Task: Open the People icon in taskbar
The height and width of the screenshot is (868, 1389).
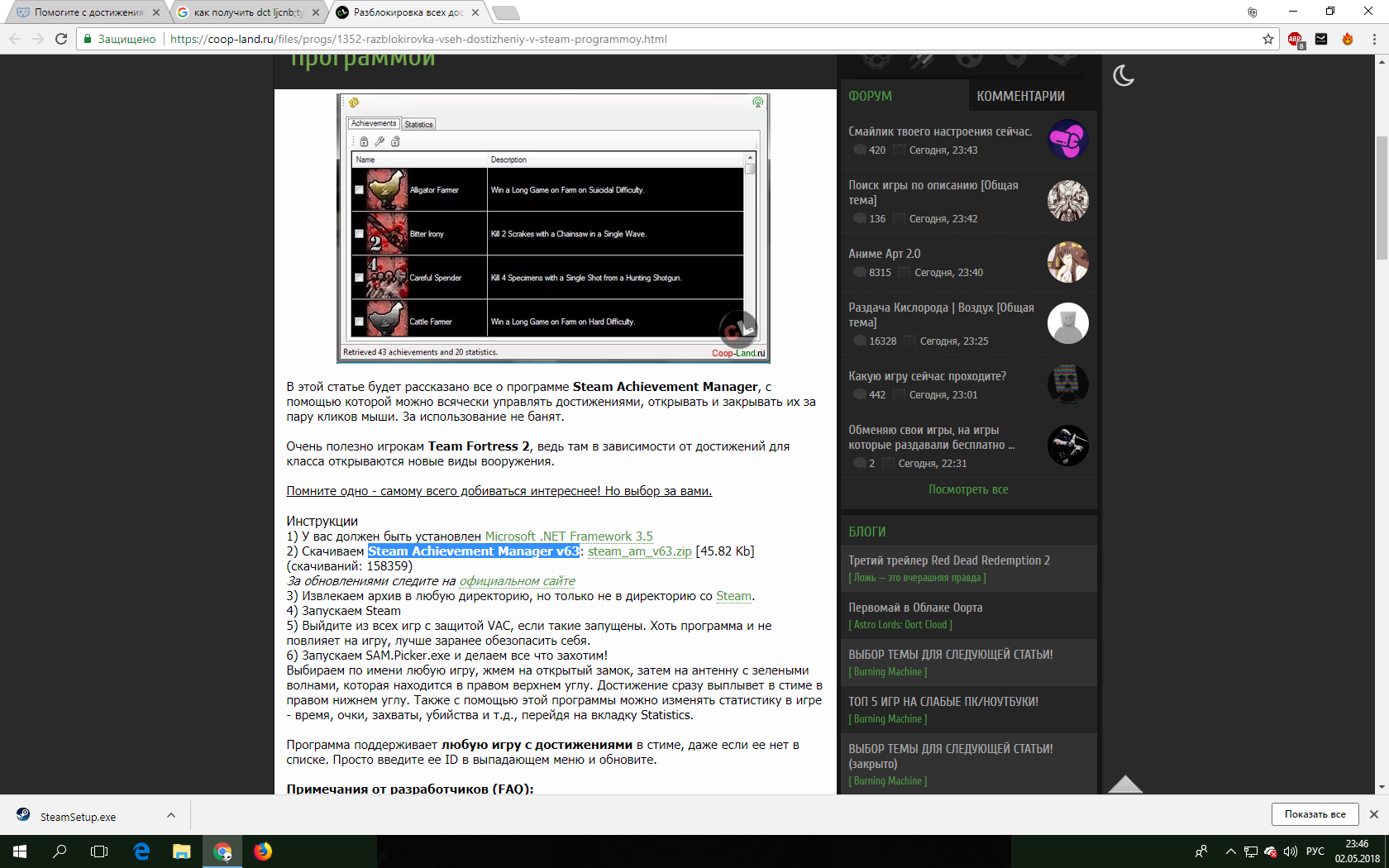Action: (x=1201, y=851)
